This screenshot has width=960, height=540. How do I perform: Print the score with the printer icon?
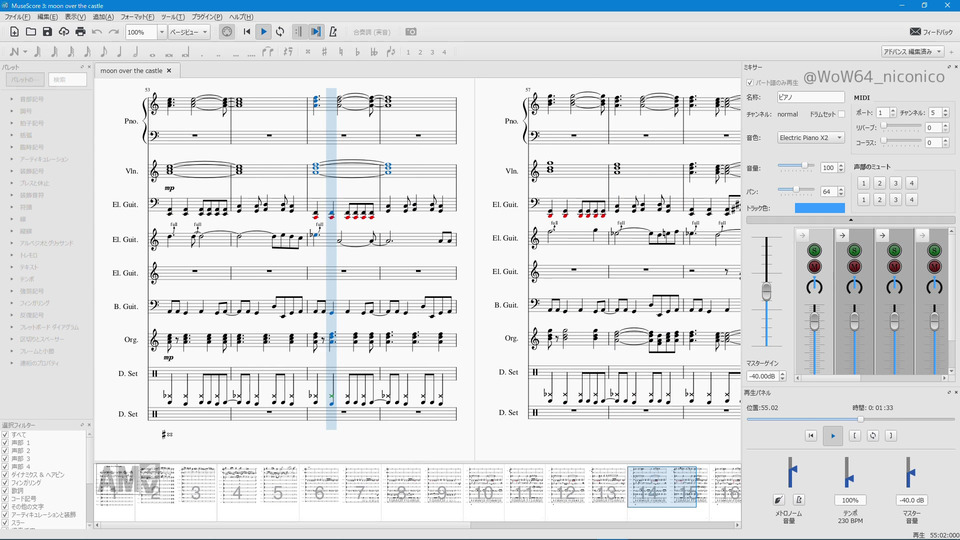pos(80,32)
